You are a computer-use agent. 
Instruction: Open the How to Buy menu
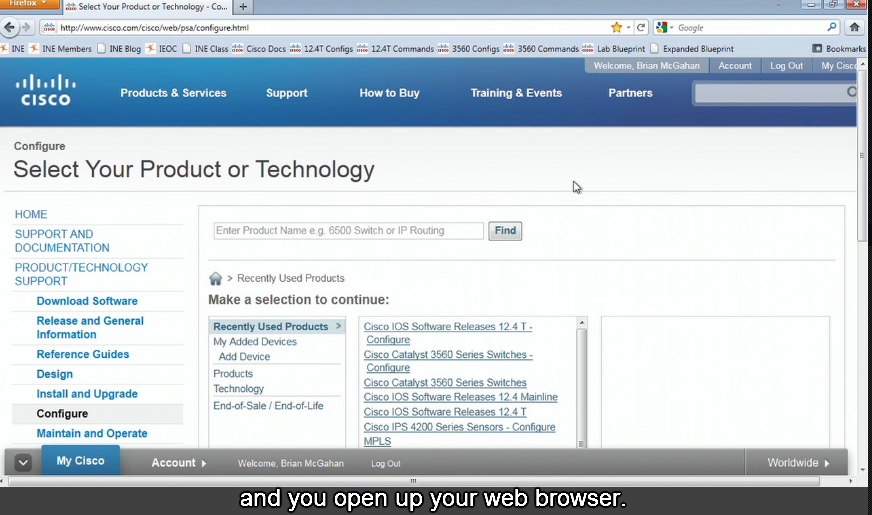[389, 93]
